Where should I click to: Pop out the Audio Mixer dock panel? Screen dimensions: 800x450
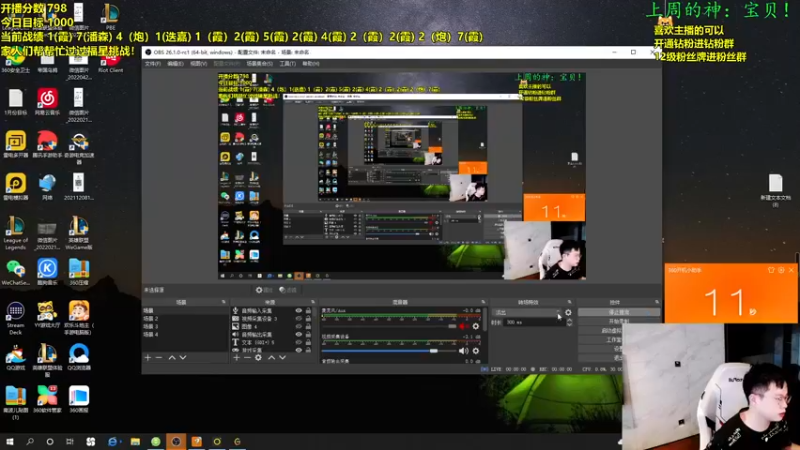(x=483, y=302)
